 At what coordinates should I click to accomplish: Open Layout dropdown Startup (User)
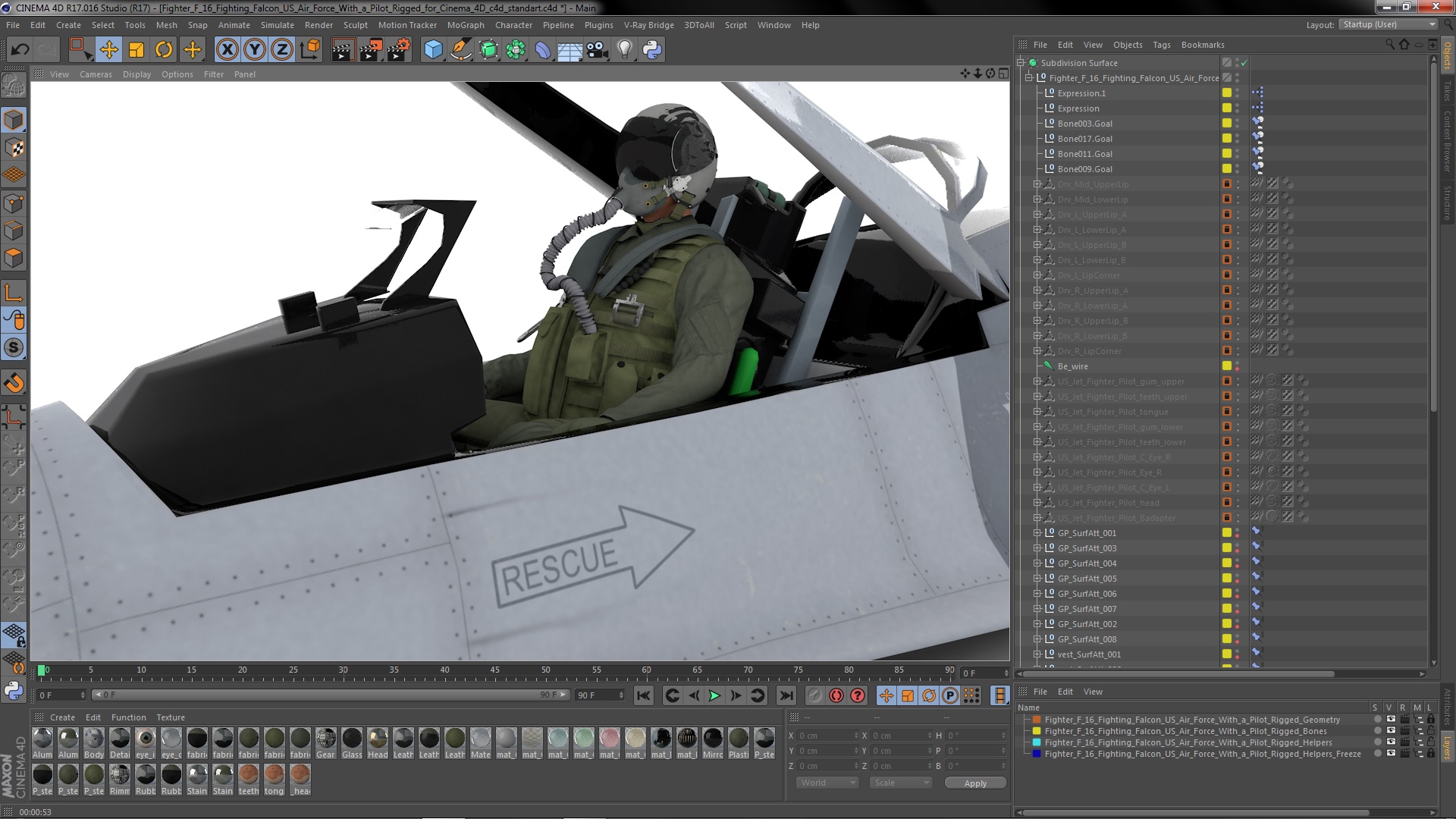click(x=1388, y=24)
